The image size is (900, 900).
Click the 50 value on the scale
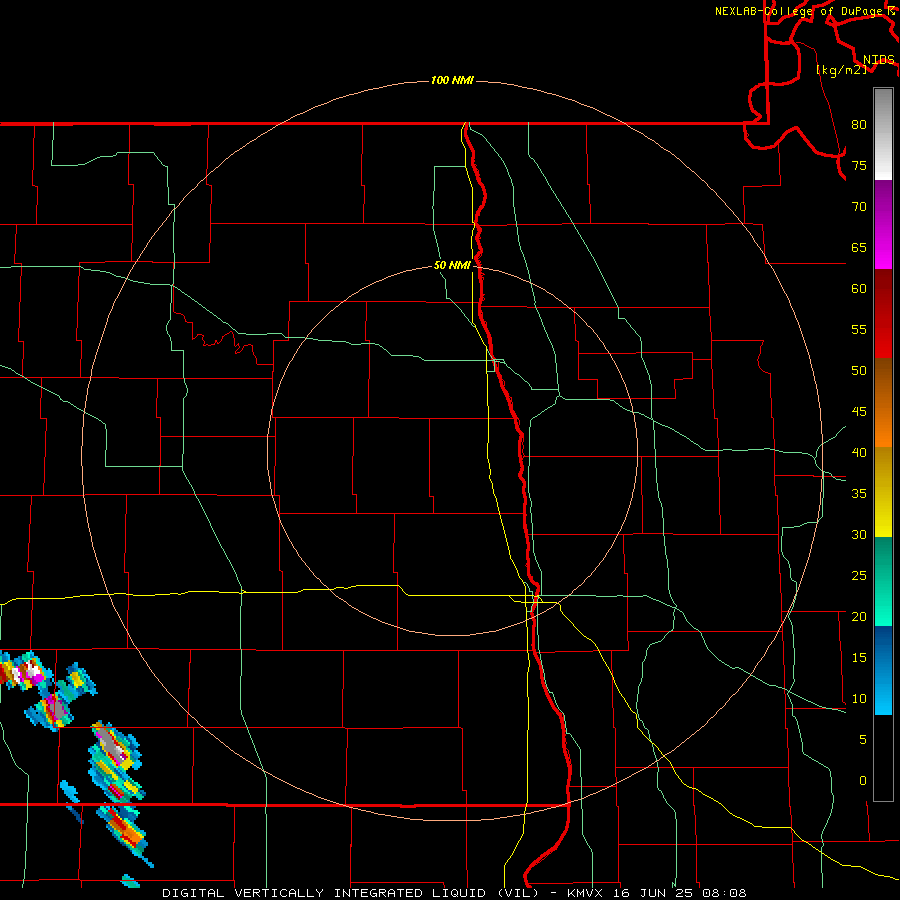859,370
